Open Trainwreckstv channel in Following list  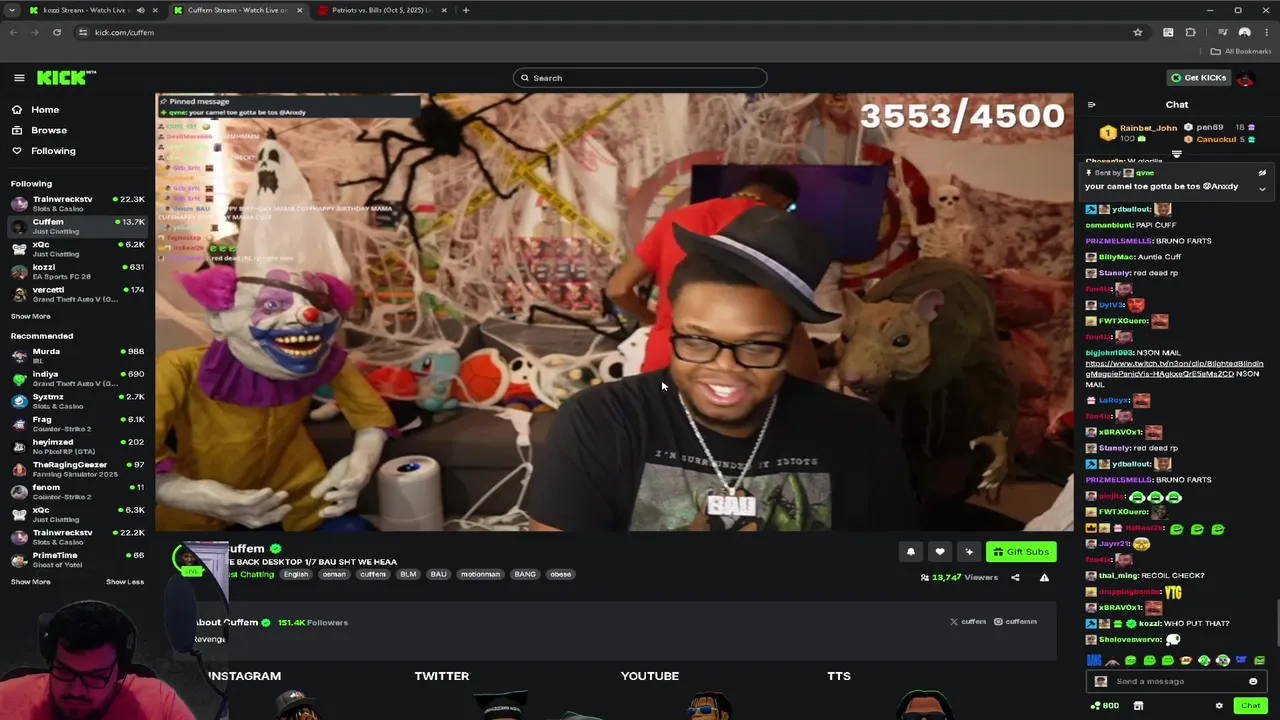tap(78, 203)
